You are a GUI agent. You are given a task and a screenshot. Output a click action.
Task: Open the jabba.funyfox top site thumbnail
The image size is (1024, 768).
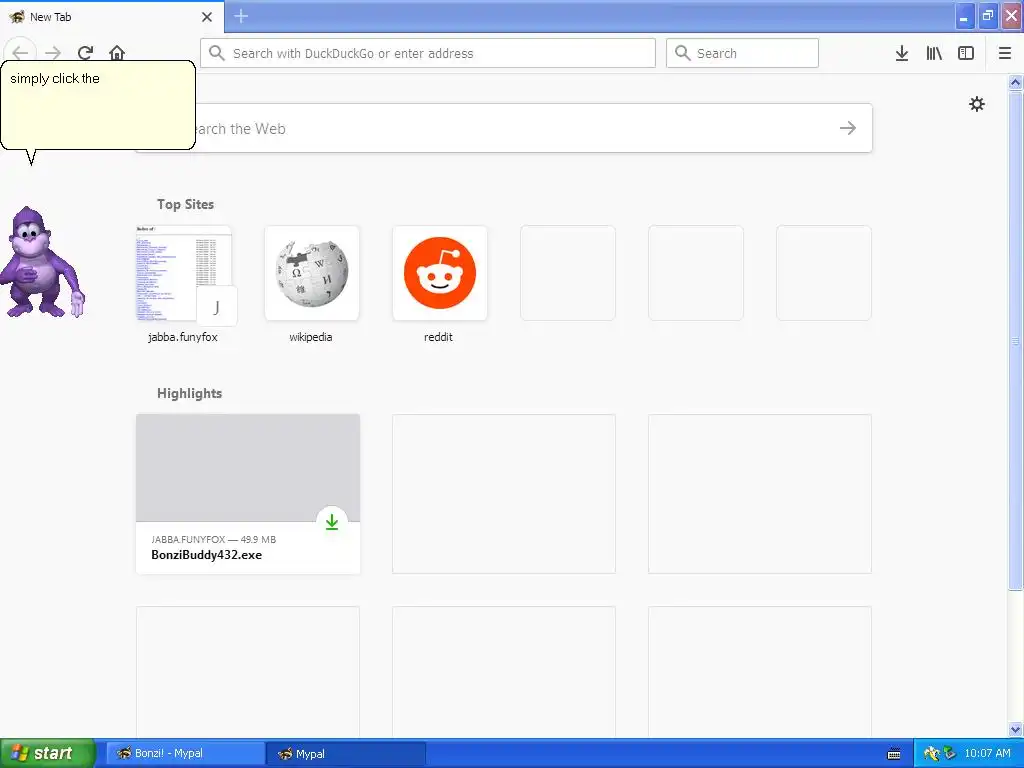pyautogui.click(x=184, y=273)
